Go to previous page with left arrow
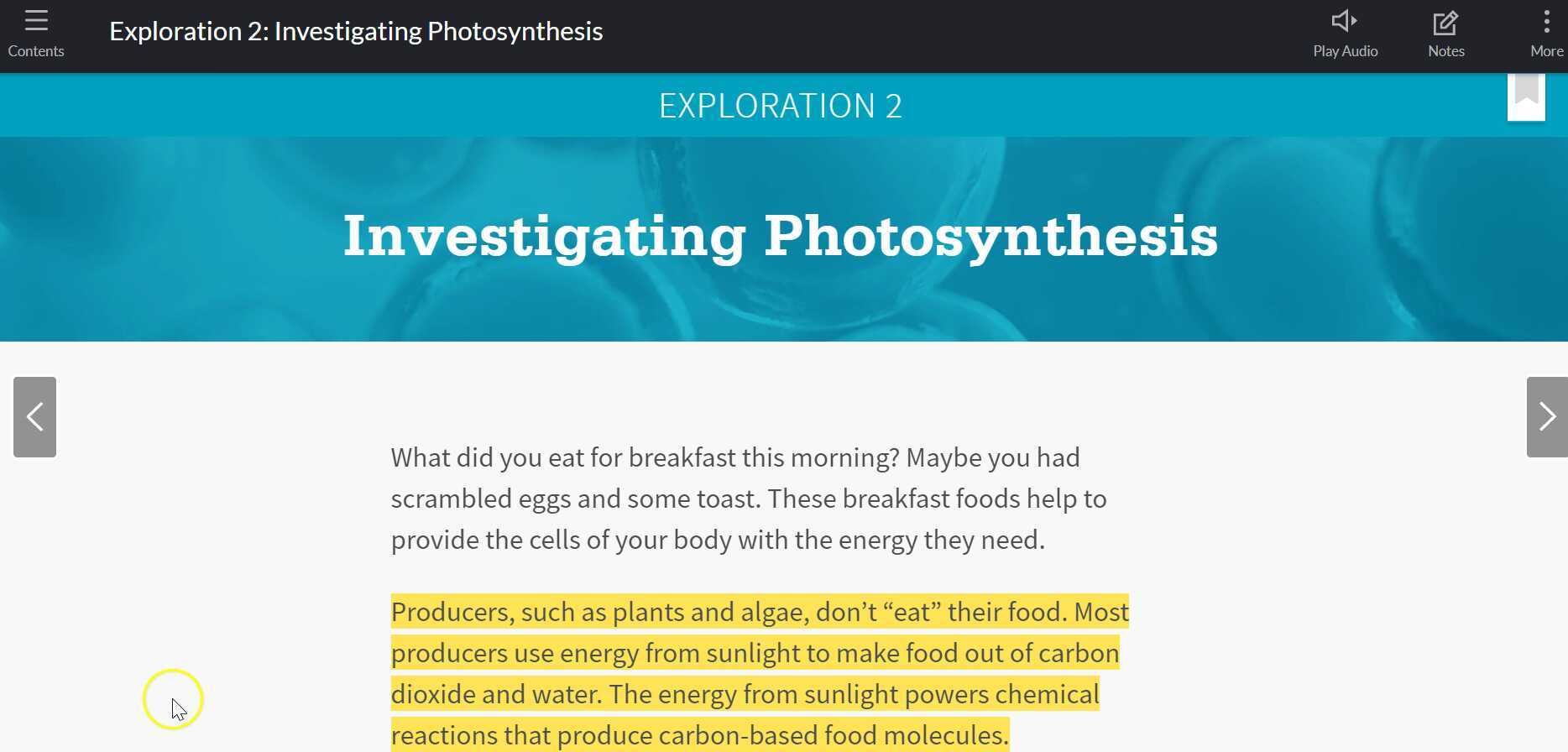1568x752 pixels. pyautogui.click(x=34, y=417)
